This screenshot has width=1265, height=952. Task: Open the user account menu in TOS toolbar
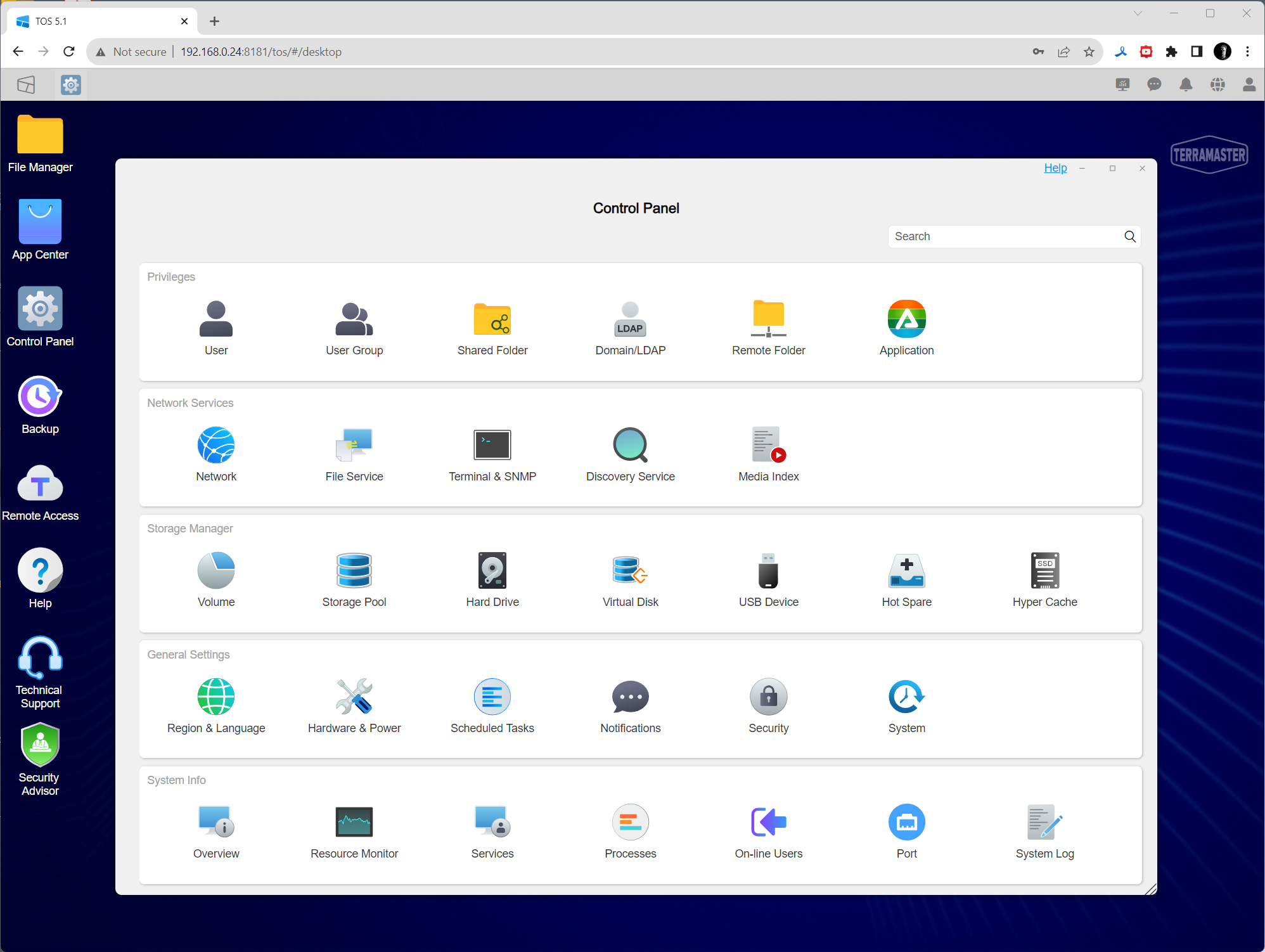click(1249, 85)
